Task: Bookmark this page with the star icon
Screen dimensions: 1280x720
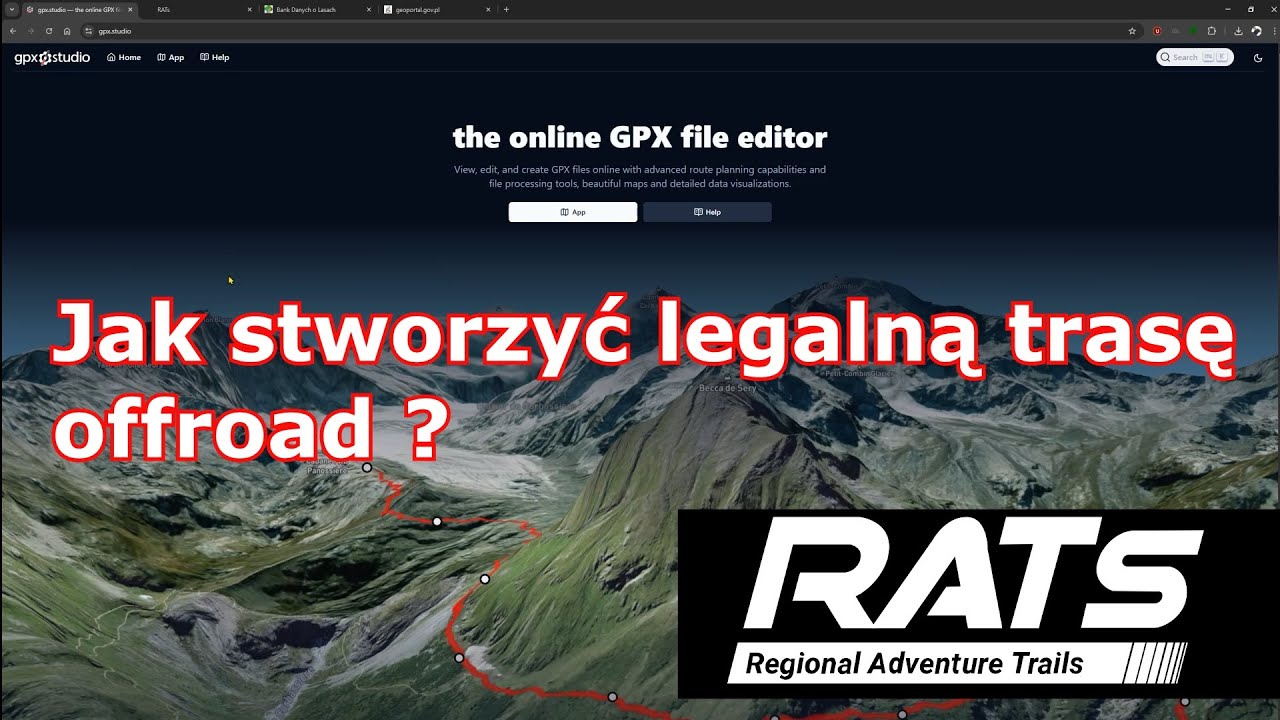Action: (x=1132, y=31)
